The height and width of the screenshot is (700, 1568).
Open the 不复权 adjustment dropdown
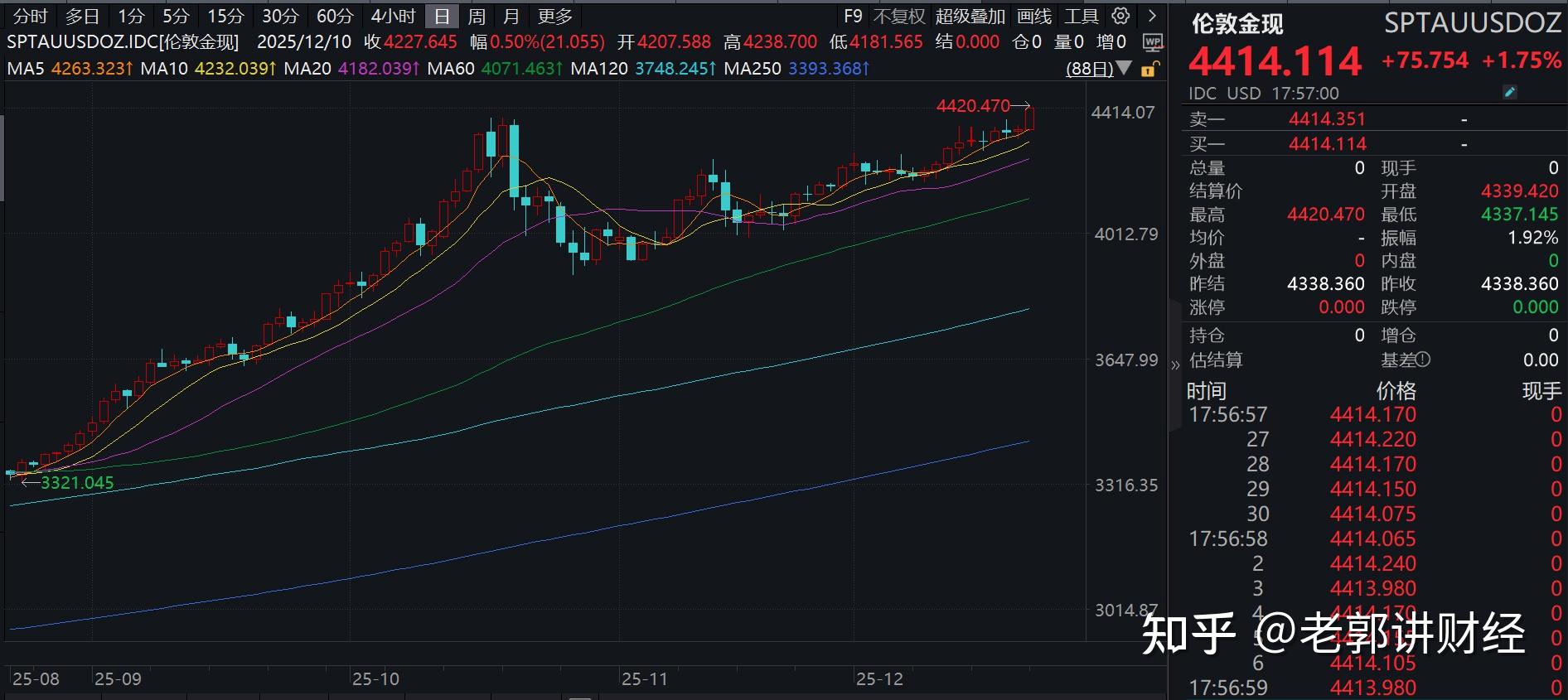point(898,16)
